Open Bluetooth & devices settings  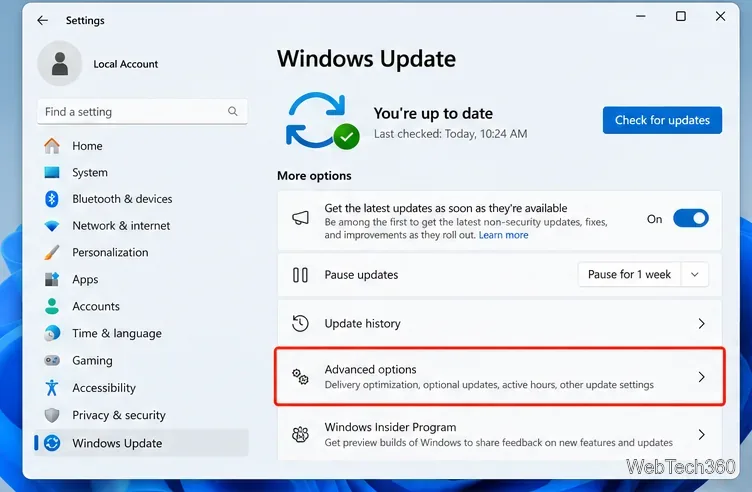pyautogui.click(x=142, y=199)
